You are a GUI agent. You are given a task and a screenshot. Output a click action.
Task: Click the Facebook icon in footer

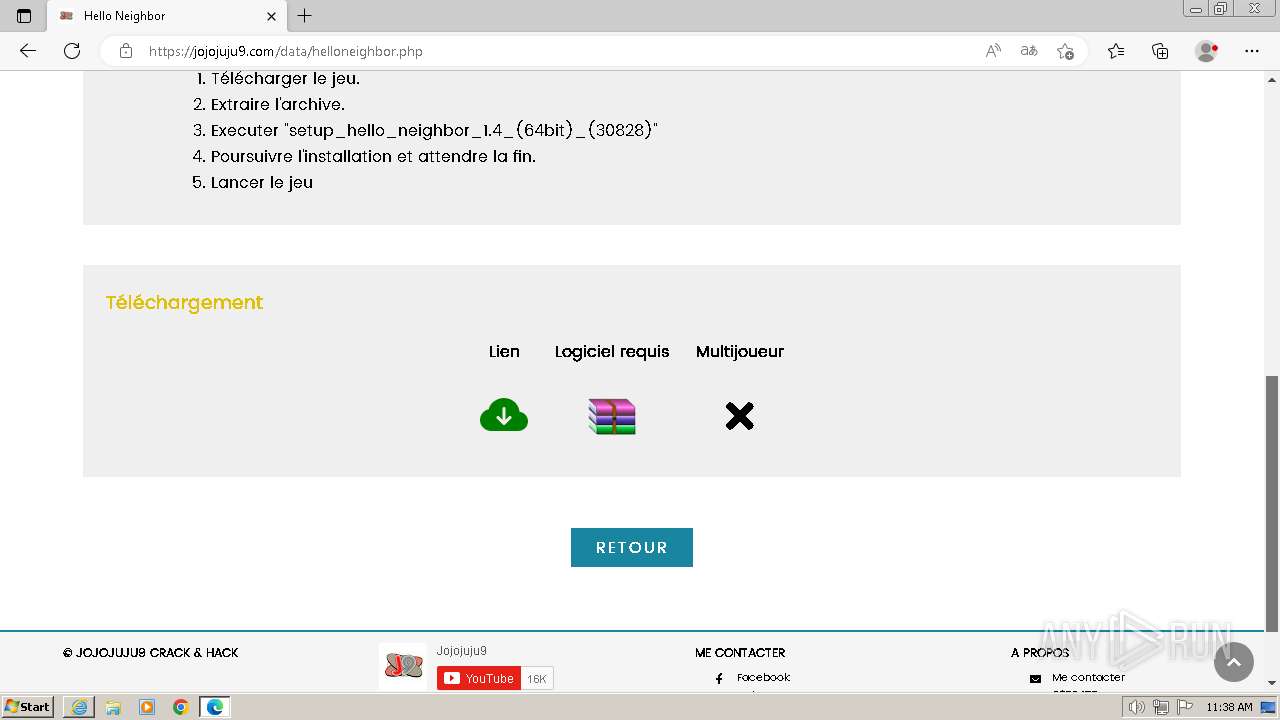719,678
